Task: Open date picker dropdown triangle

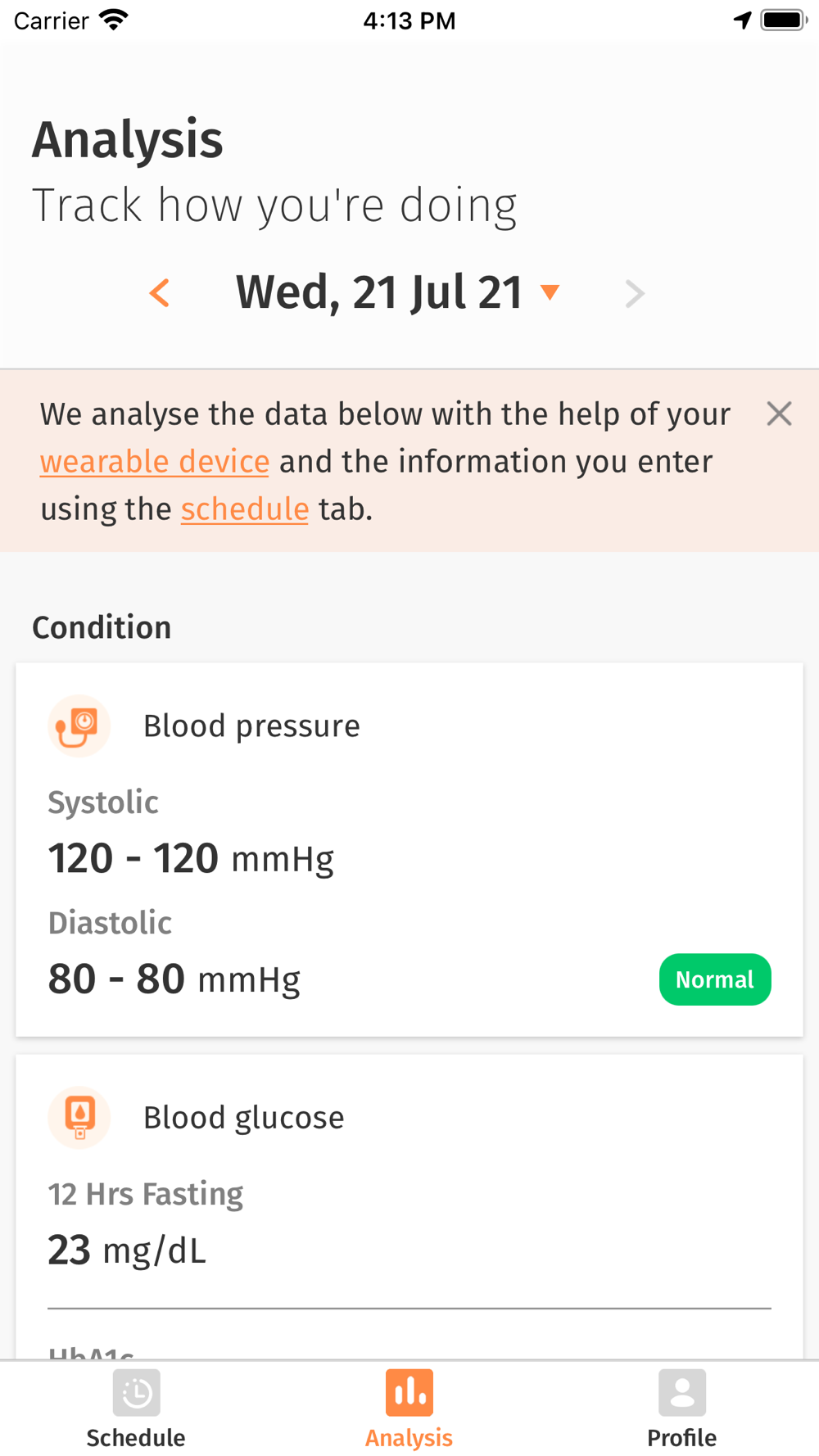Action: 550,292
